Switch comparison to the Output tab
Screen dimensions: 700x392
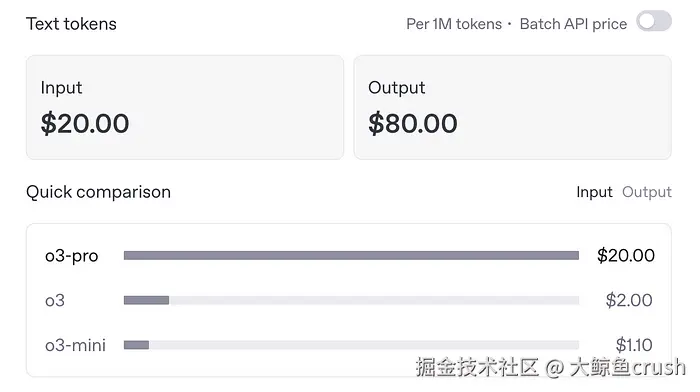(x=647, y=192)
